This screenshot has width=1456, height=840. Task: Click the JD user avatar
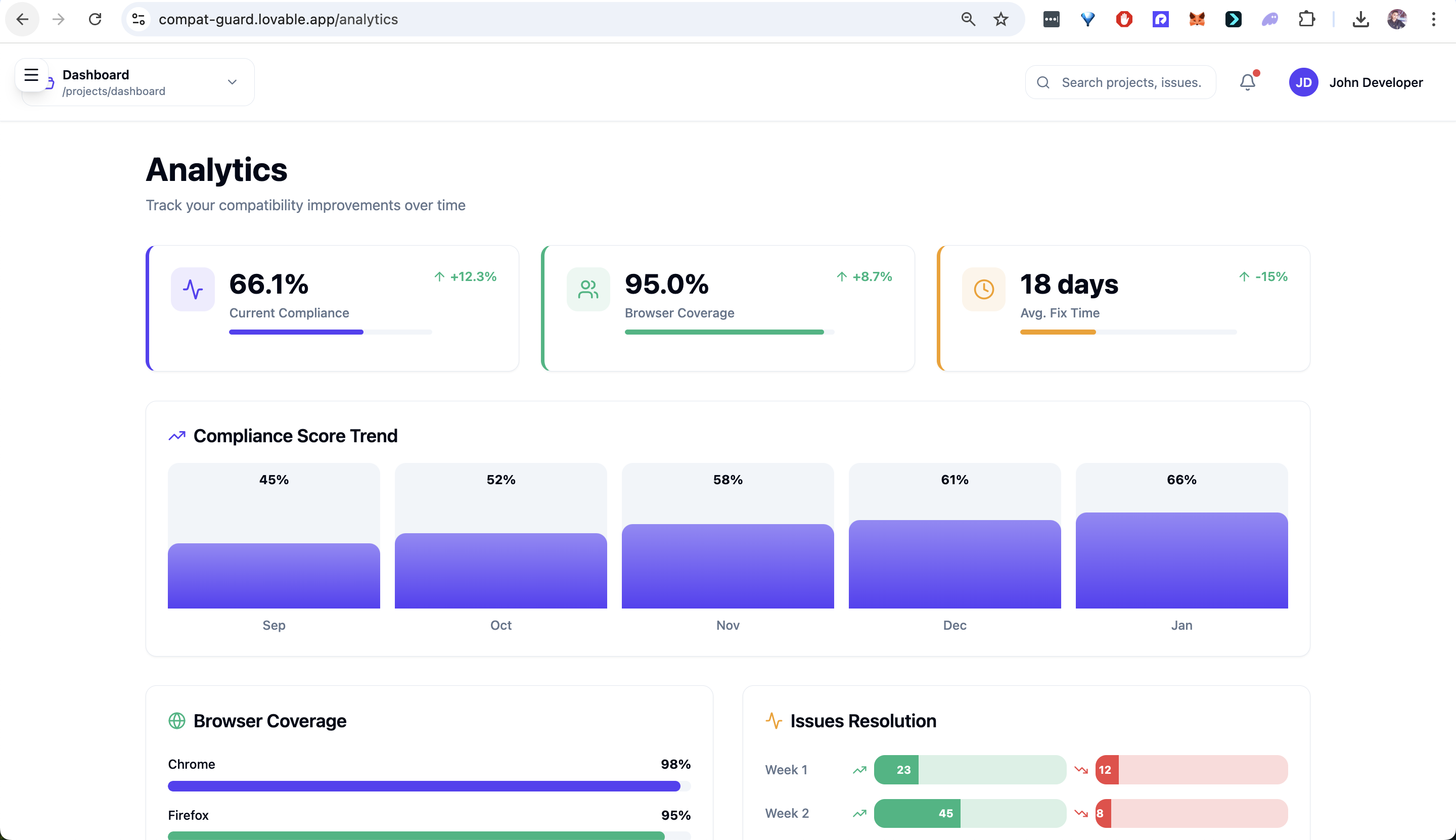(x=1303, y=82)
